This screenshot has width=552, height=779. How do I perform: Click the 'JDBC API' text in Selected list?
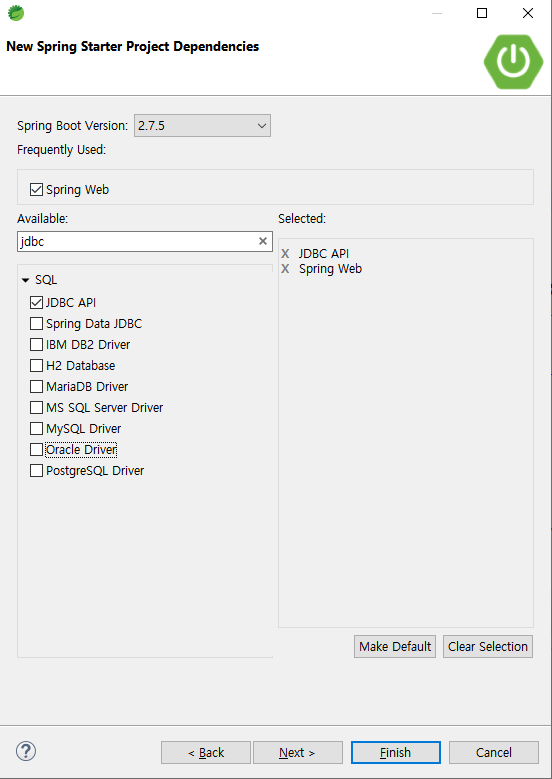click(x=324, y=254)
